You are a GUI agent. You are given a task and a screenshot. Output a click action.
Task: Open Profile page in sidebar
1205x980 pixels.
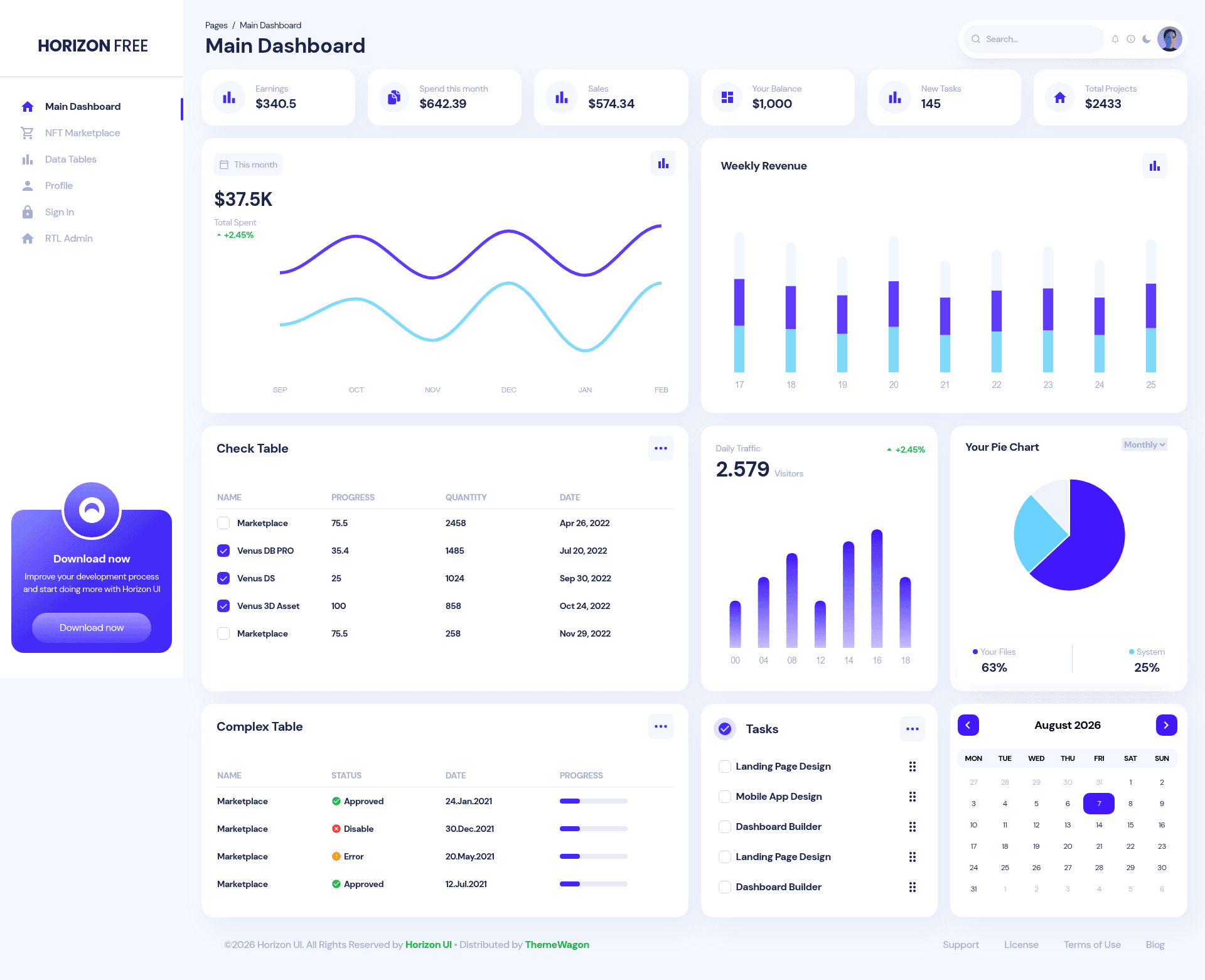point(59,186)
